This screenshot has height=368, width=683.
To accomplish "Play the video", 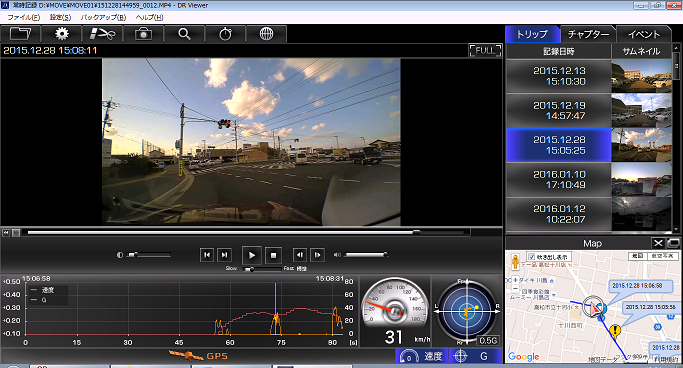I will click(x=251, y=255).
